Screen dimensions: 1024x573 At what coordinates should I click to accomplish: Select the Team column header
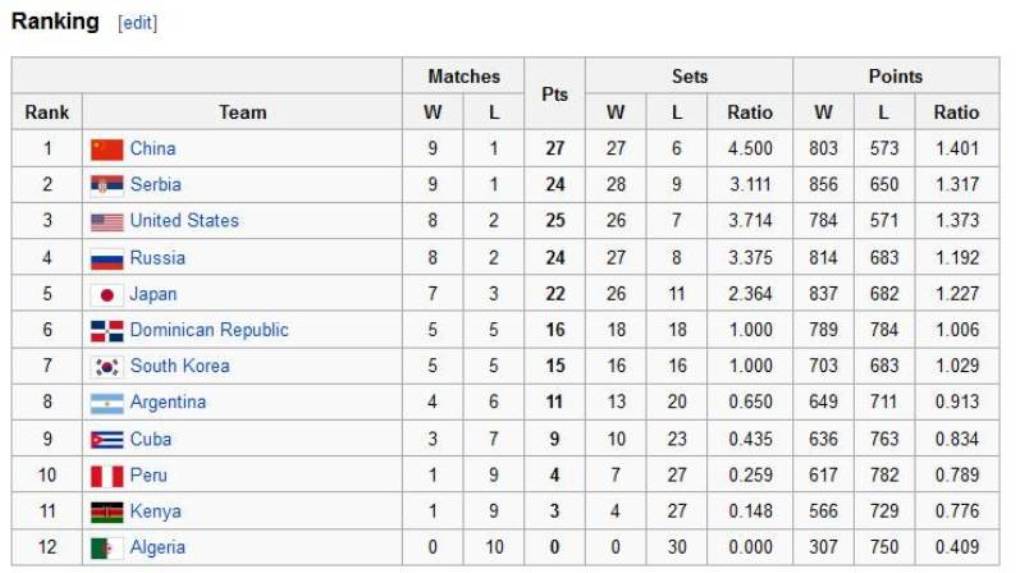242,112
